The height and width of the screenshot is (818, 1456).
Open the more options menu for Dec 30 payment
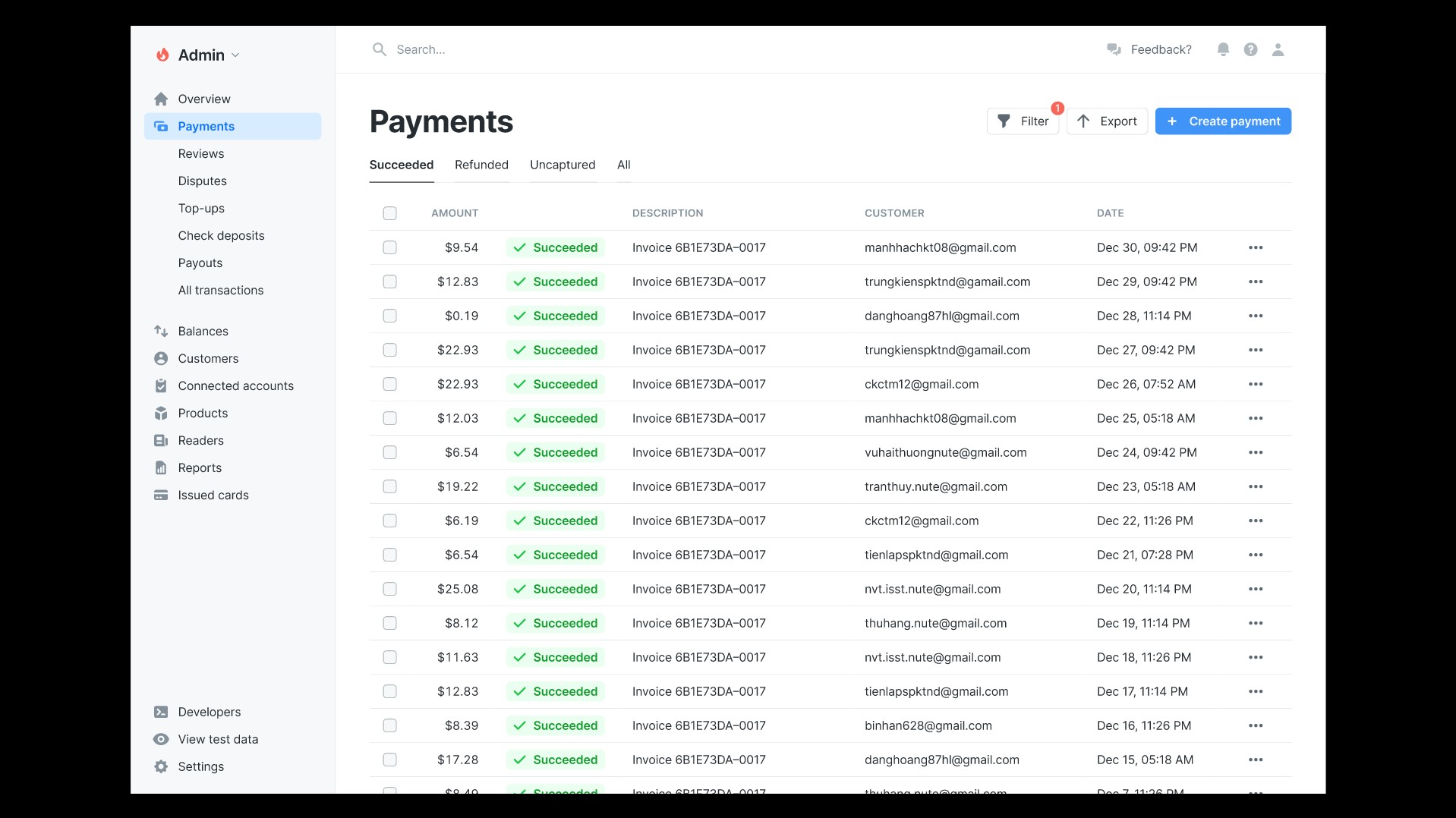[x=1256, y=247]
